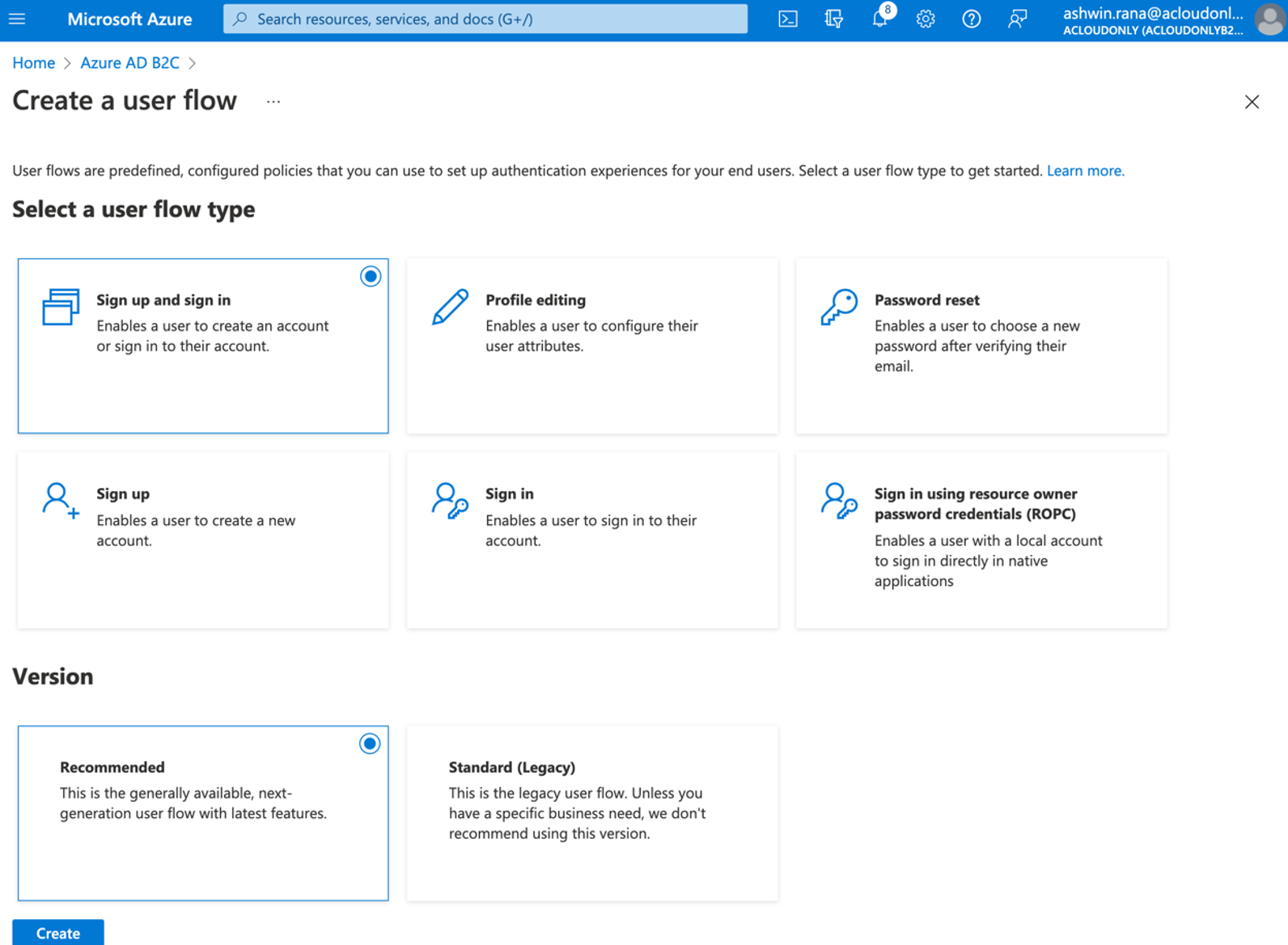This screenshot has width=1288, height=945.
Task: Select the Profile editing pencil icon
Action: [450, 307]
